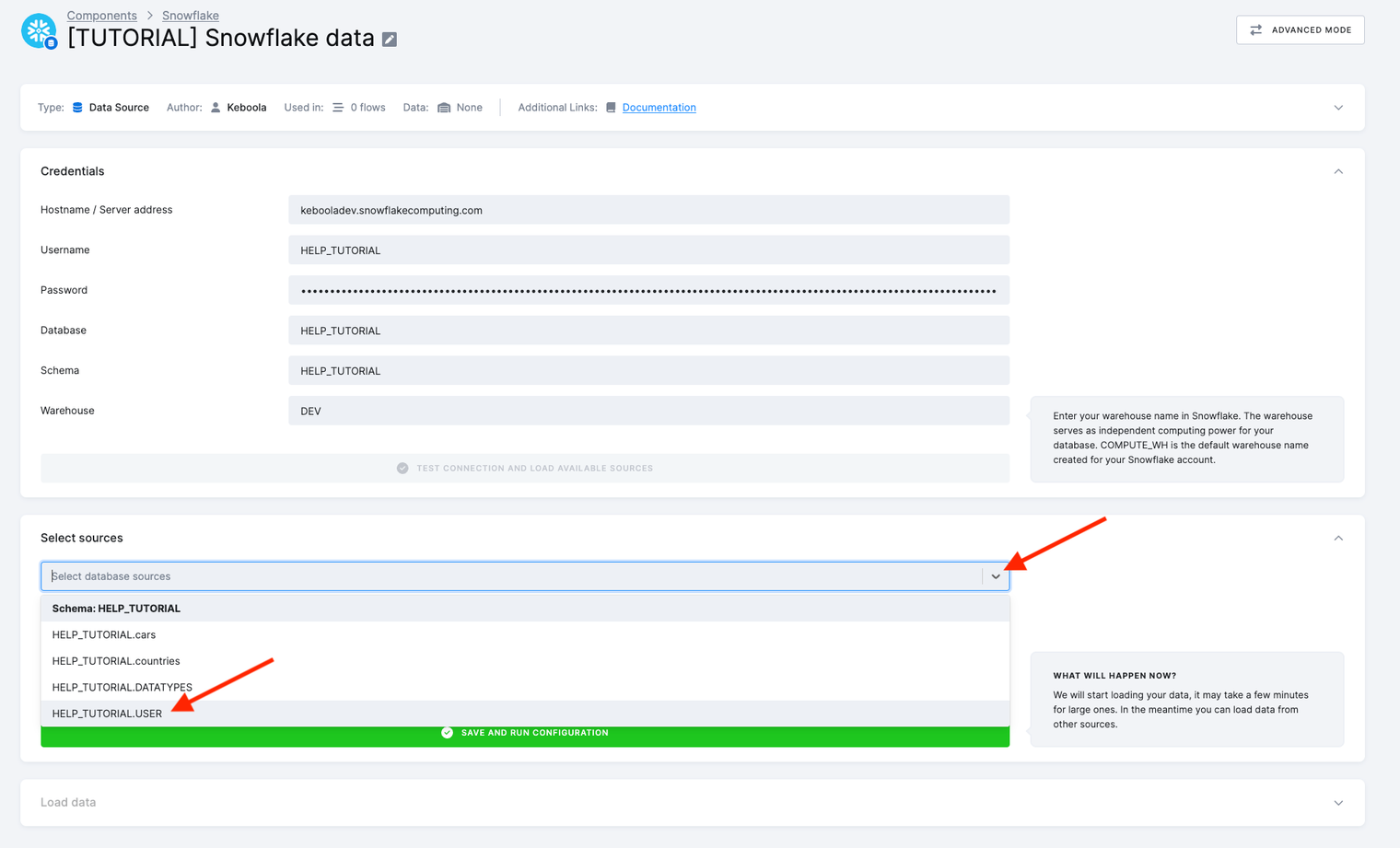Click the Keboola author name
The image size is (1400, 848).
coord(247,108)
